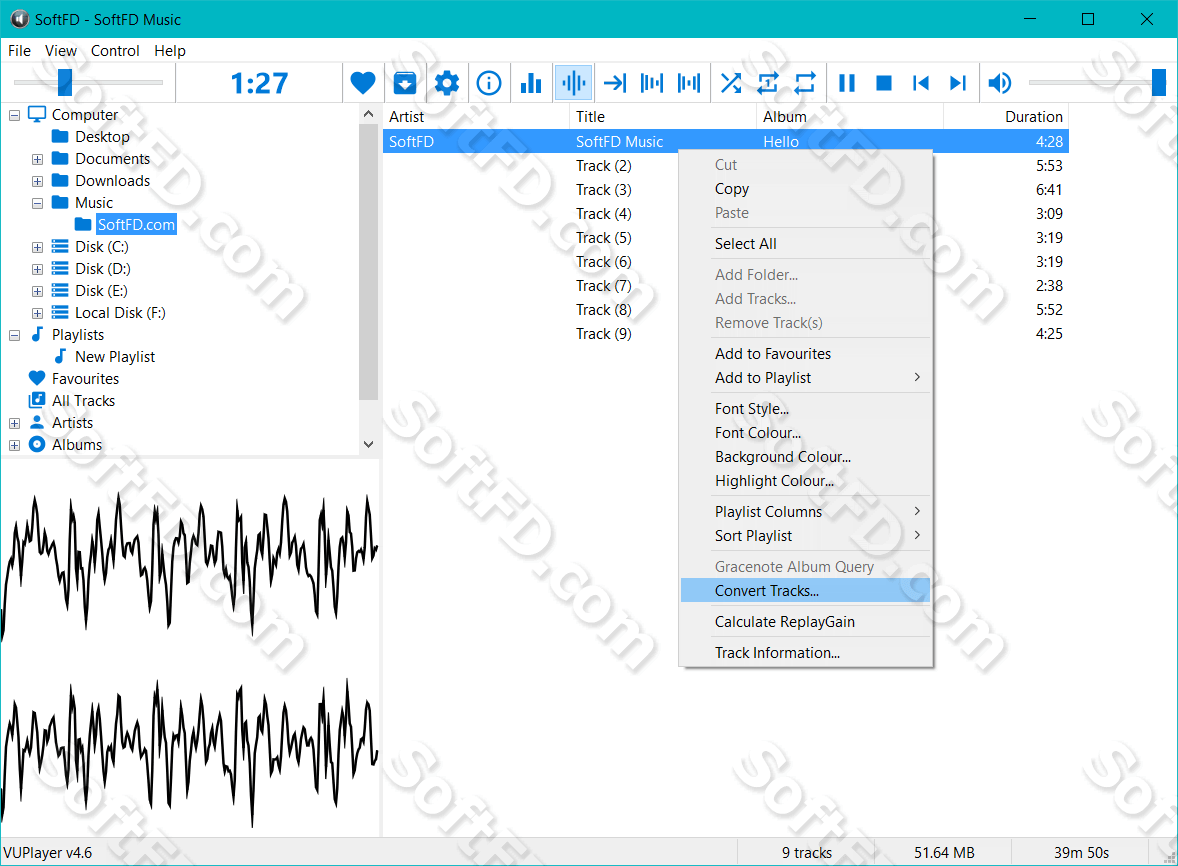The width and height of the screenshot is (1178, 866).
Task: Toggle repeat track icon
Action: (x=767, y=83)
